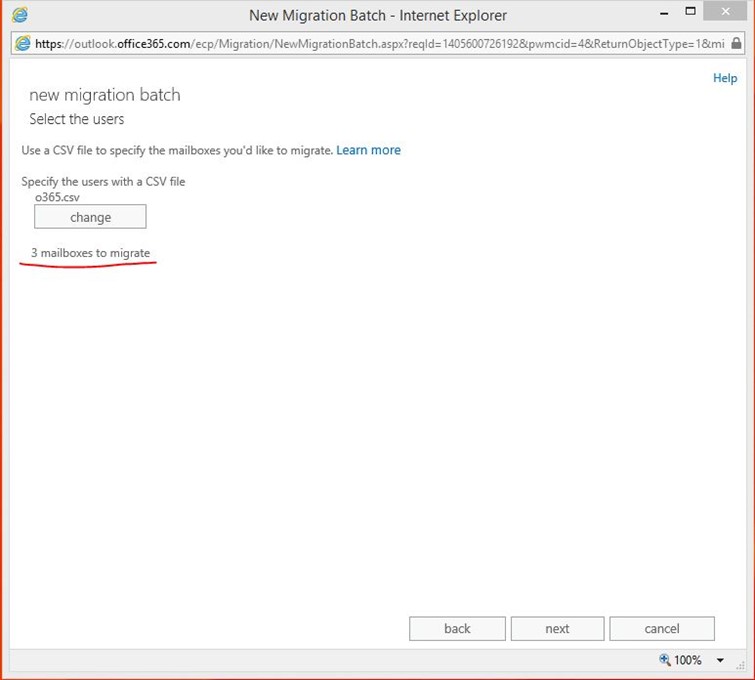
Task: Click the '3 mailboxes to migrate' text
Action: [x=91, y=253]
